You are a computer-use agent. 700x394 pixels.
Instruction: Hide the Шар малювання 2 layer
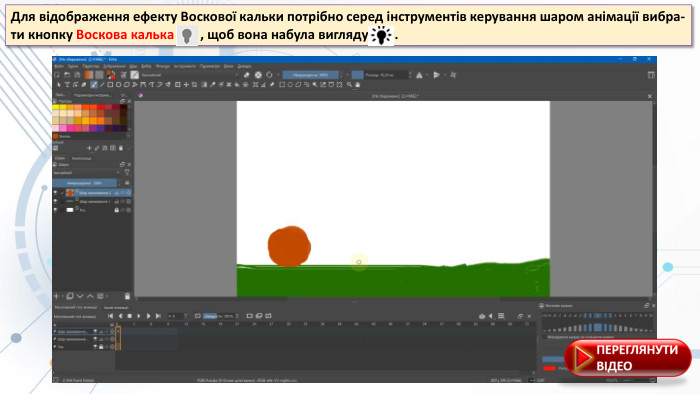point(56,193)
